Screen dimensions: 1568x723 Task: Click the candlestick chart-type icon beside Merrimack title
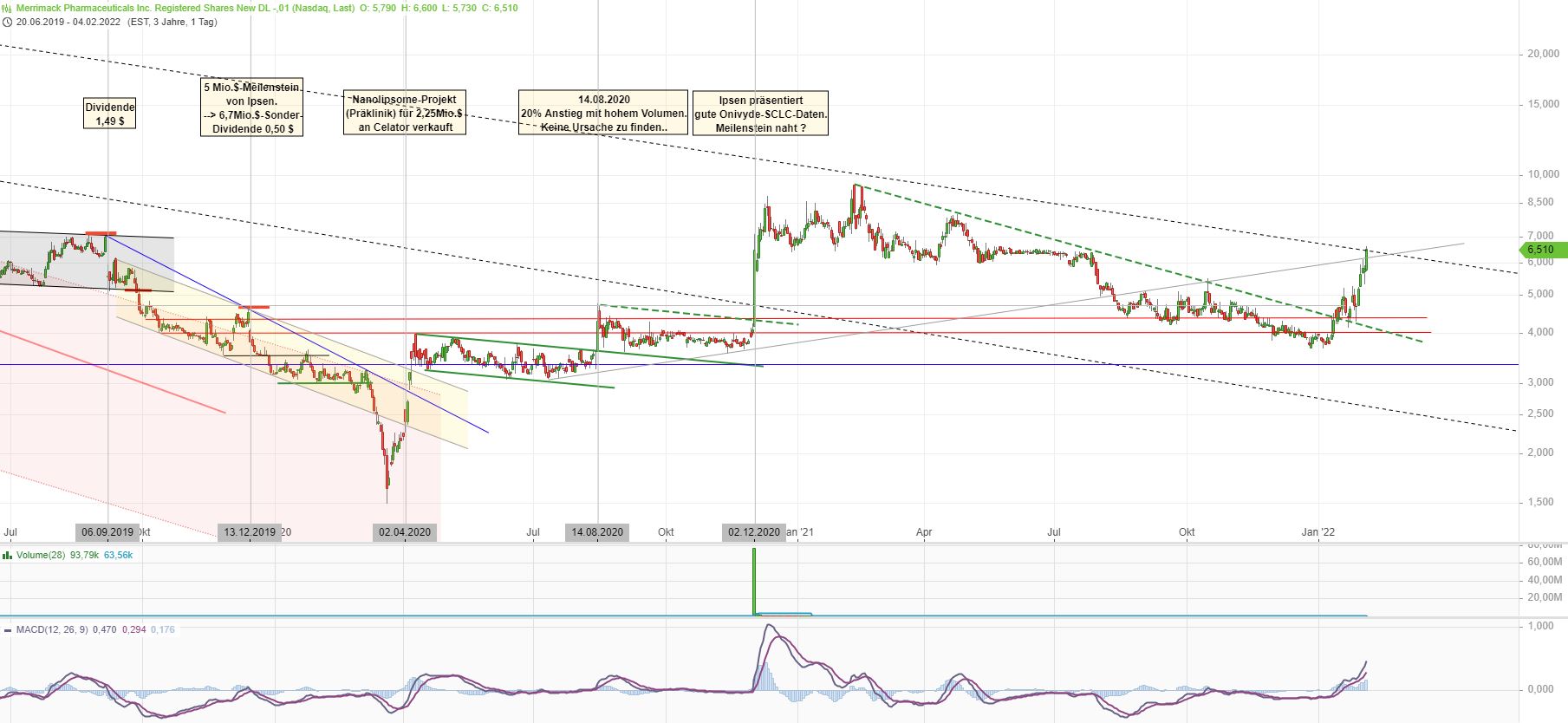pos(7,8)
